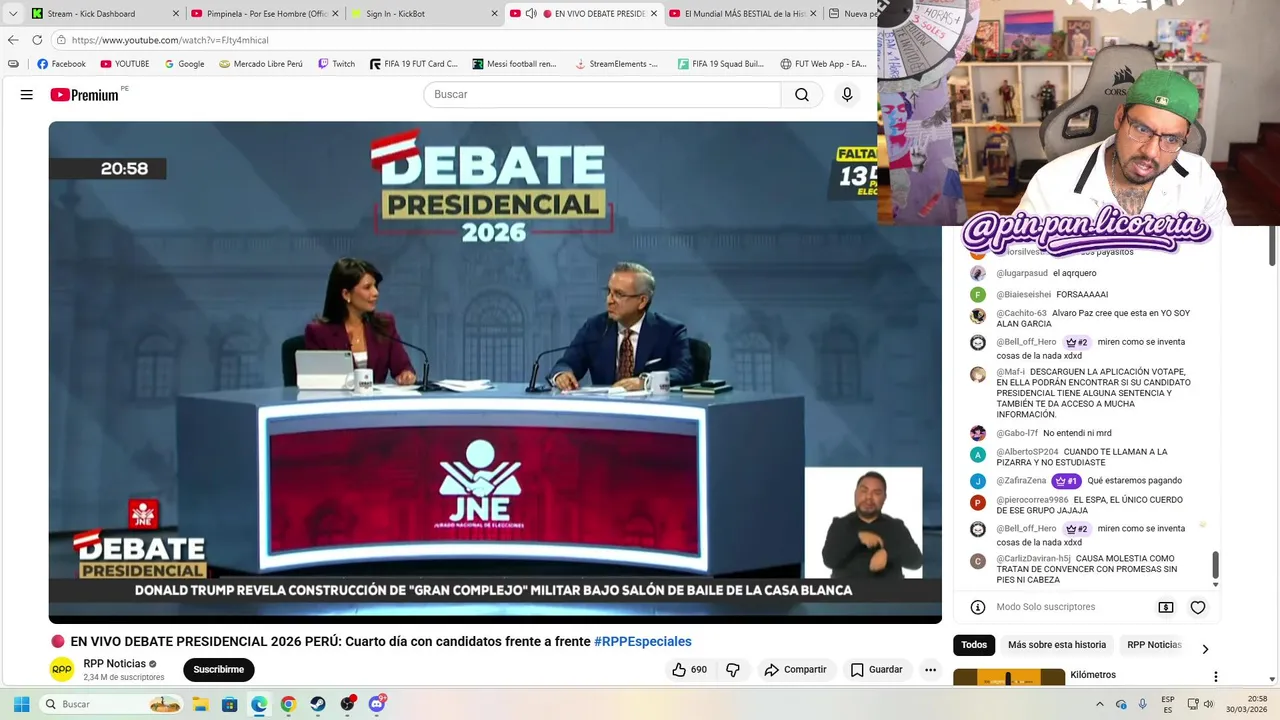Go to YouTube Premium home logo
The width and height of the screenshot is (1280, 720).
click(85, 95)
